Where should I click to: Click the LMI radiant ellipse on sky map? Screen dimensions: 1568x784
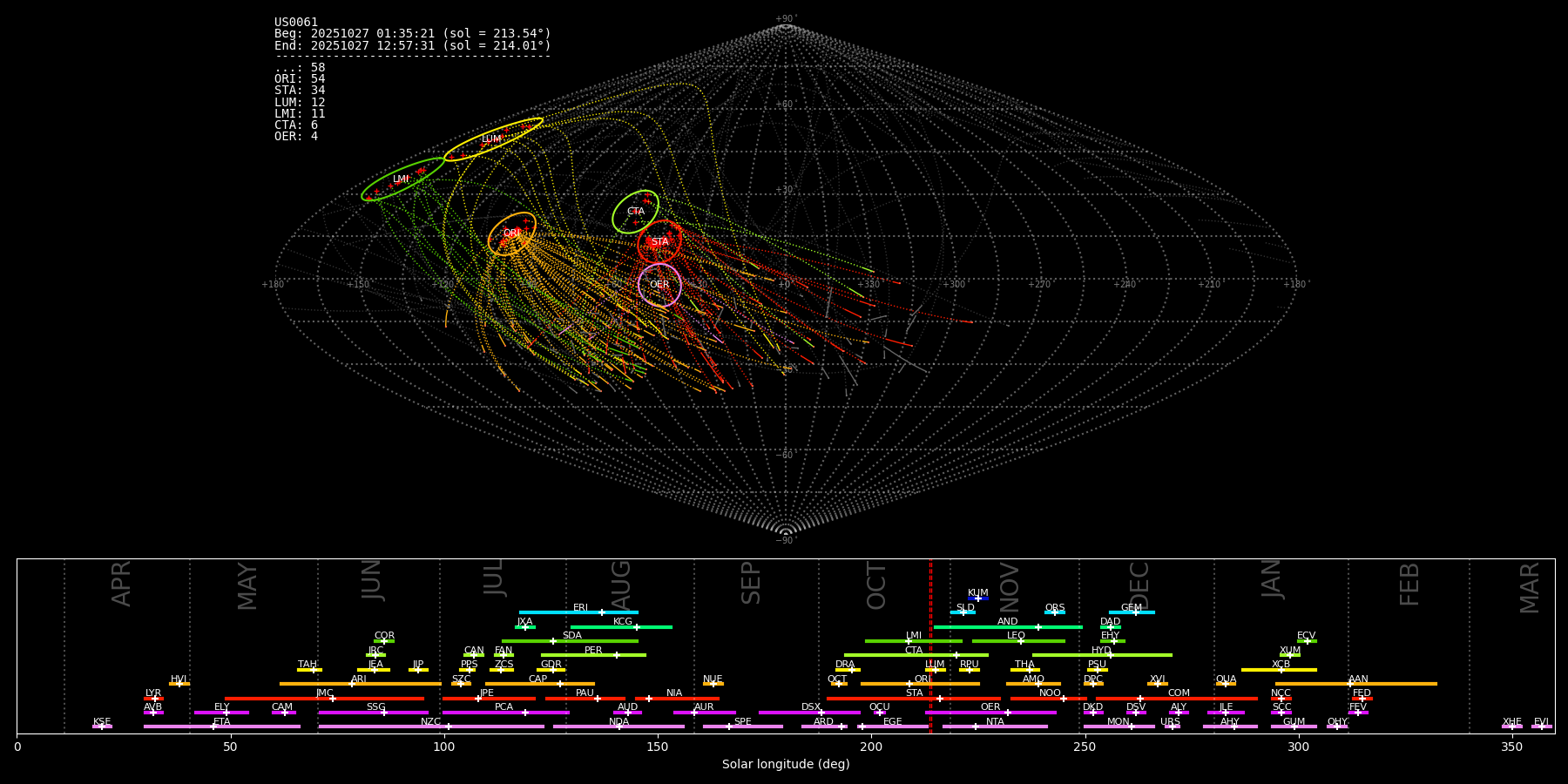coord(403,179)
